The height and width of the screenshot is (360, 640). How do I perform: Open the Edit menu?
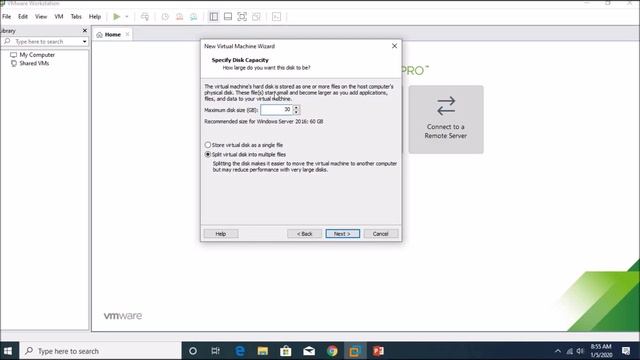tap(23, 17)
